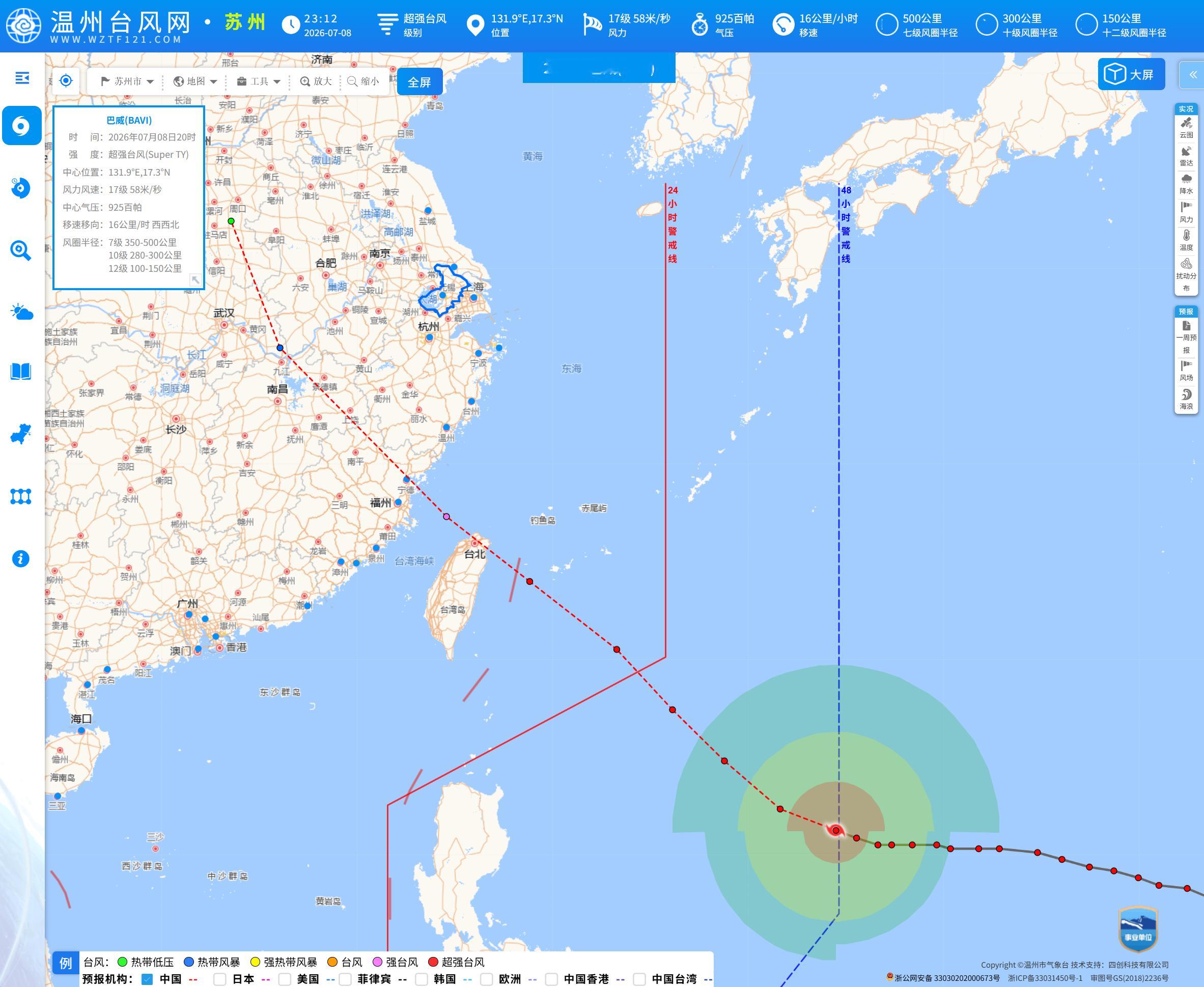The height and width of the screenshot is (987, 1204).
Task: Uncheck the 中国 forecast agency checkbox
Action: point(147,979)
